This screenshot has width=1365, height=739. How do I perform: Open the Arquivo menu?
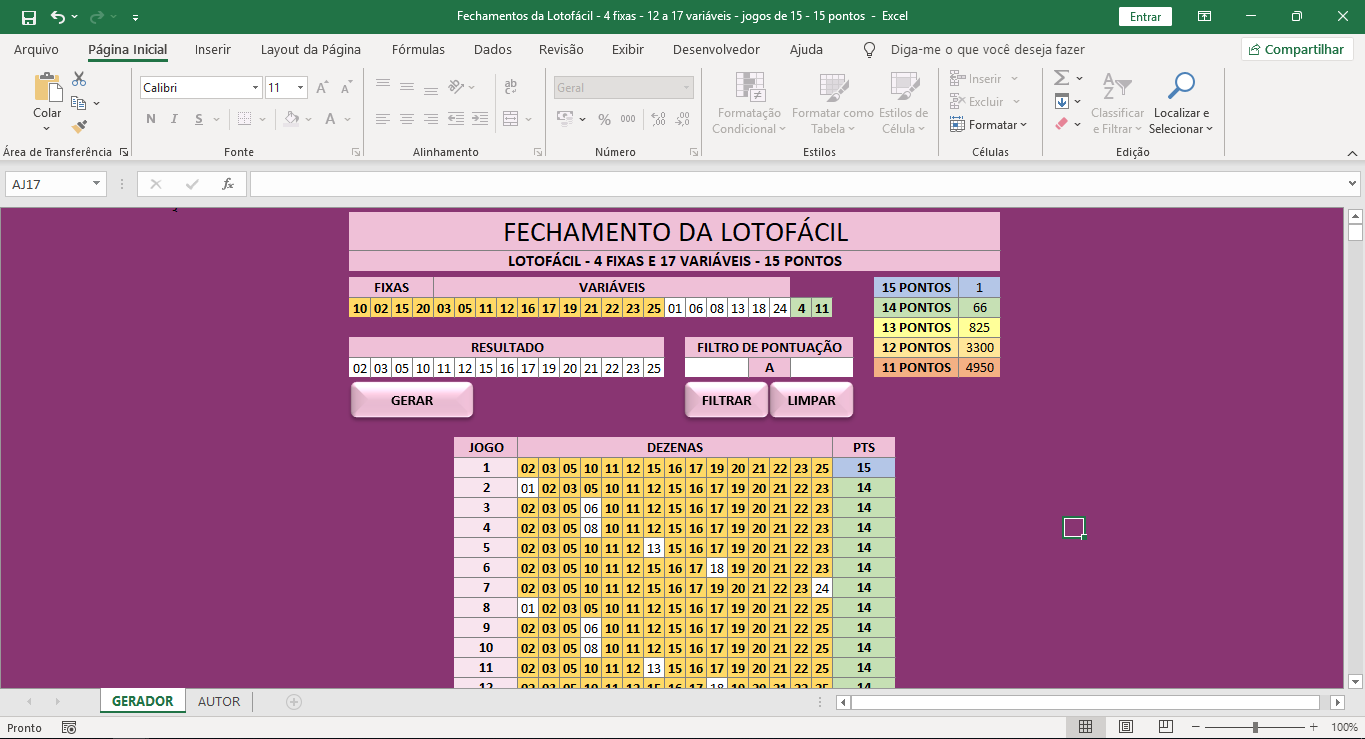[36, 49]
